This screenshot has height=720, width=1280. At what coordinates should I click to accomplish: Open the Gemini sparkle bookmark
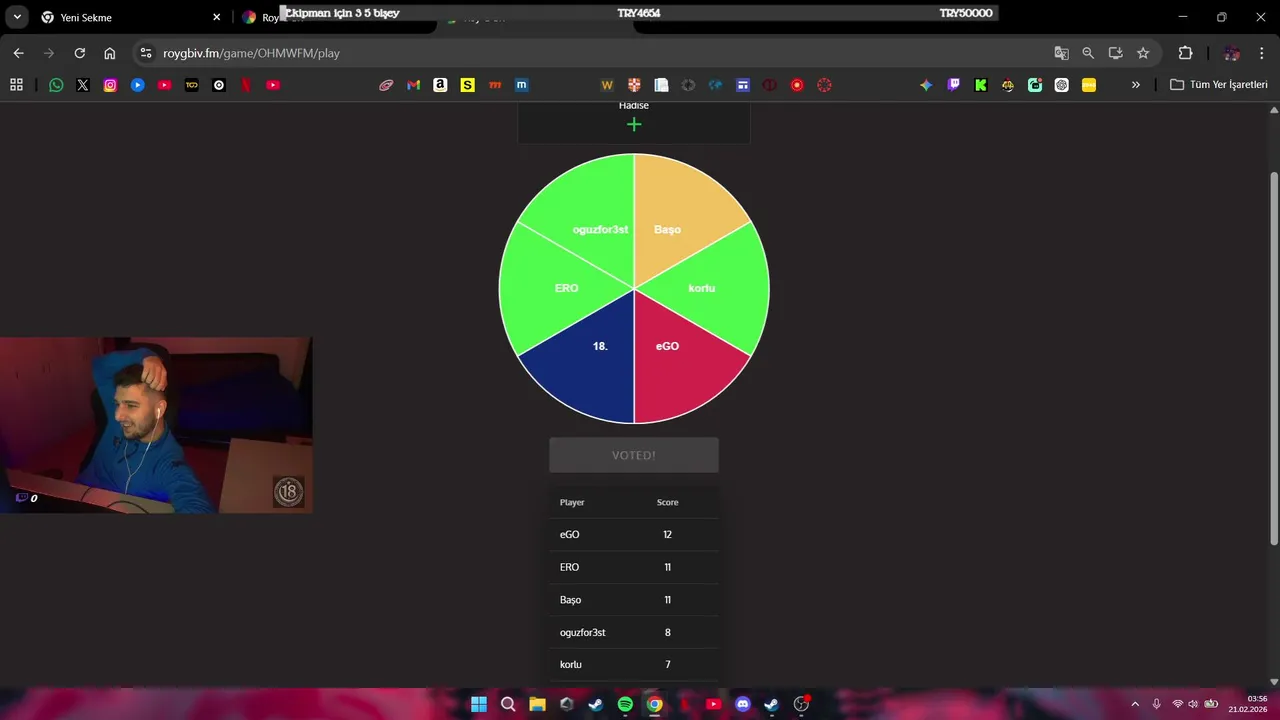point(926,85)
